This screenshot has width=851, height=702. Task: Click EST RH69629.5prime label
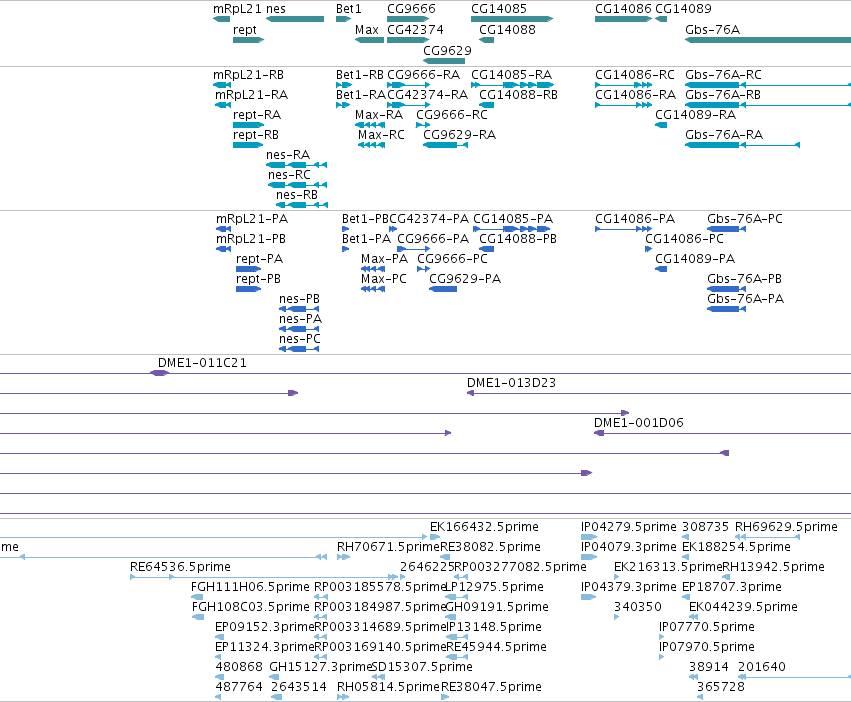(786, 527)
